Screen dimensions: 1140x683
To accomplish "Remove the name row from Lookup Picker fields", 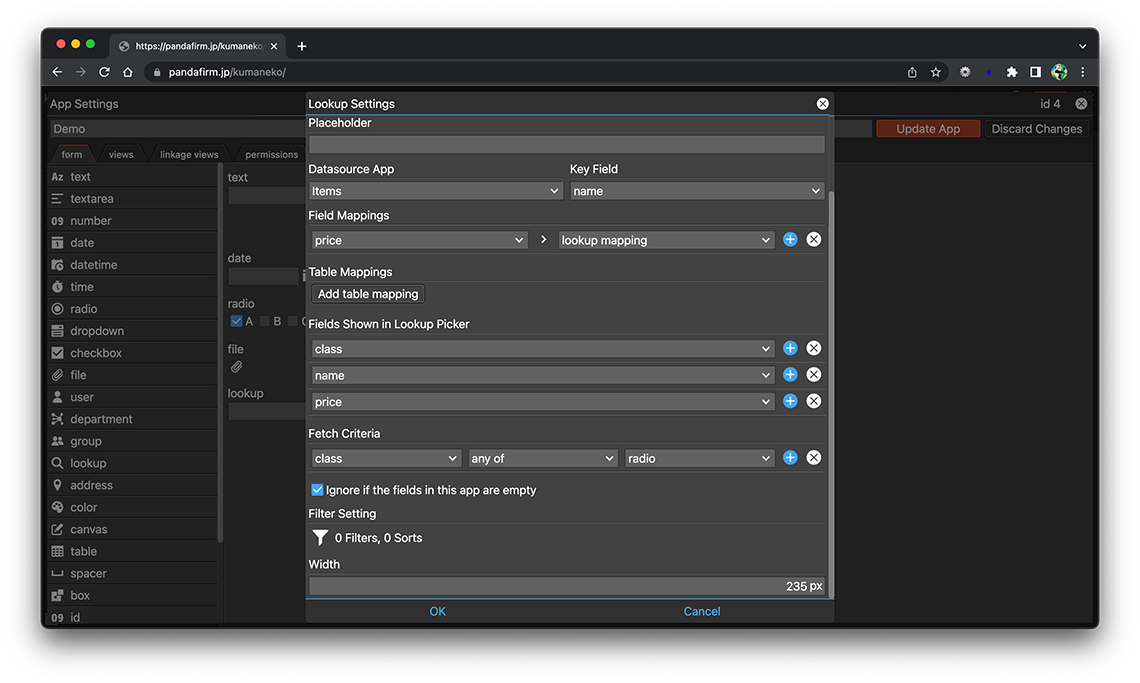I will coord(814,375).
